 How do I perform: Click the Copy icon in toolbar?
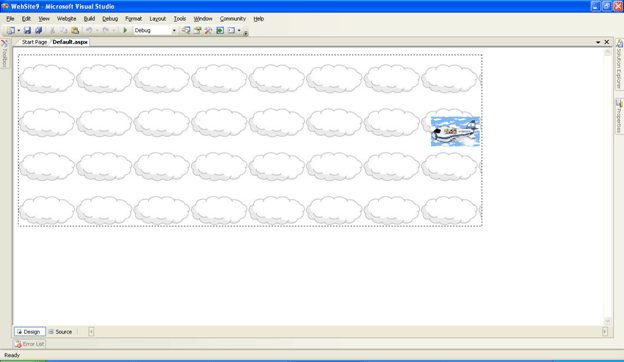[64, 30]
